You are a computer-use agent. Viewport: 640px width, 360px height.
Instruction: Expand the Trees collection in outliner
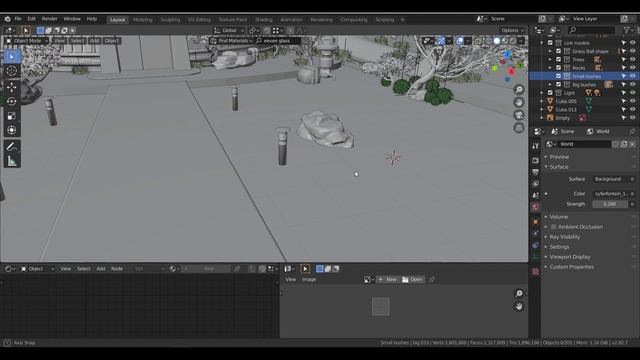pyautogui.click(x=550, y=60)
